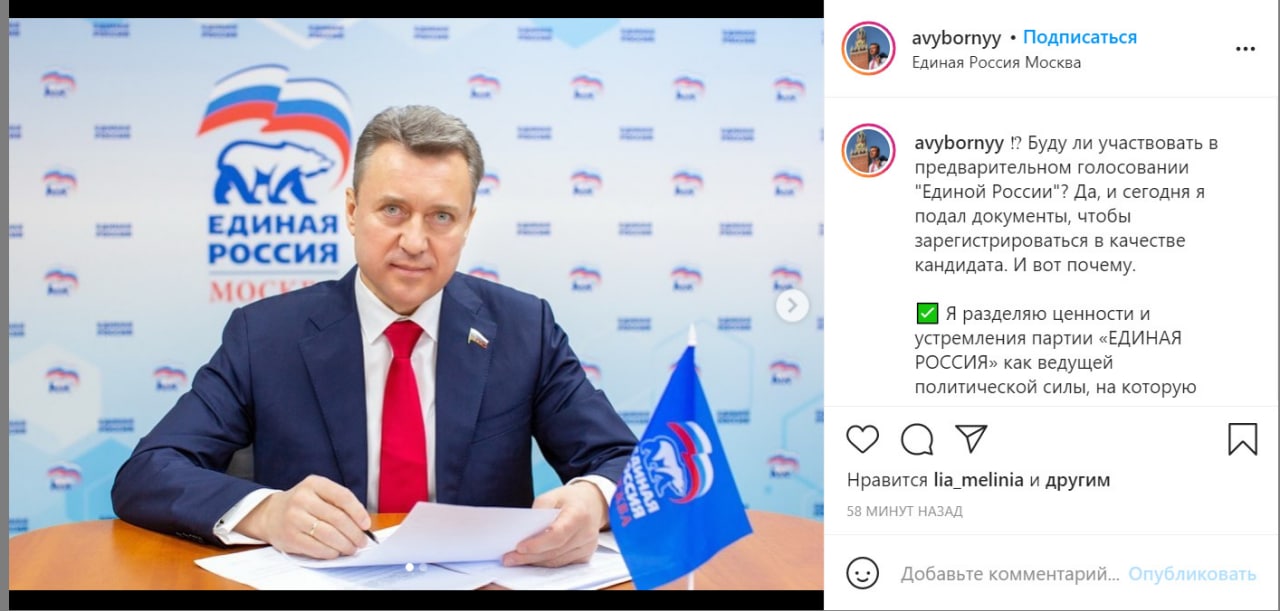Open avybornyy avatar beside the caption
The image size is (1280, 611).
868,152
